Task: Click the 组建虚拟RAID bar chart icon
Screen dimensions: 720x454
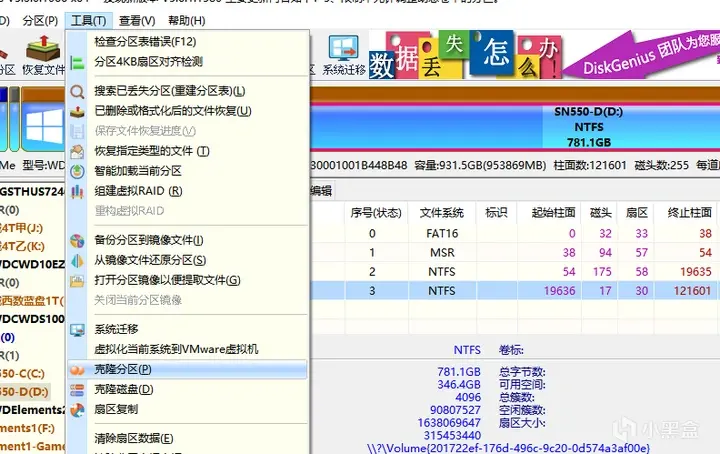Action: [x=77, y=191]
